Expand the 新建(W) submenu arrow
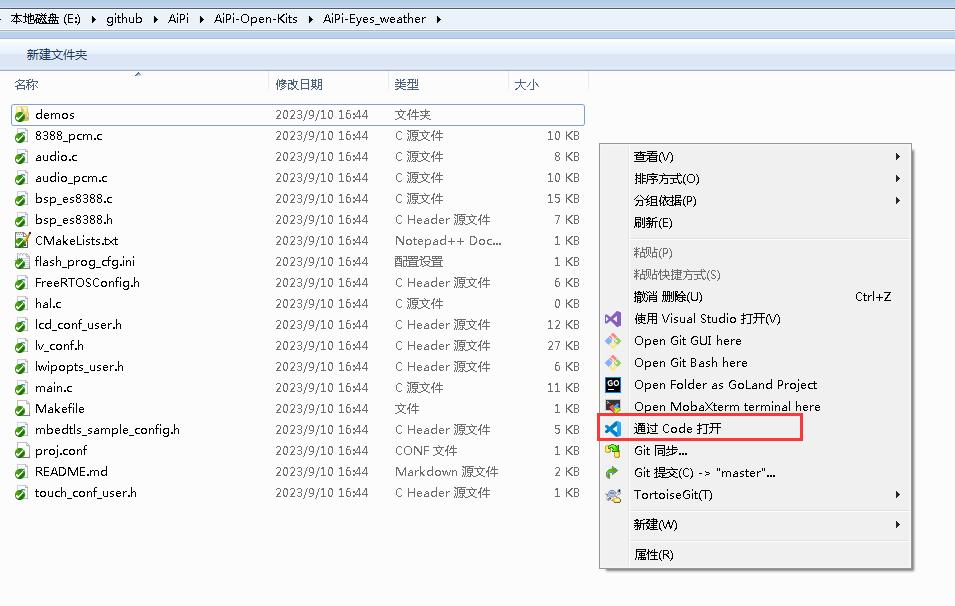The image size is (955, 606). tap(898, 524)
